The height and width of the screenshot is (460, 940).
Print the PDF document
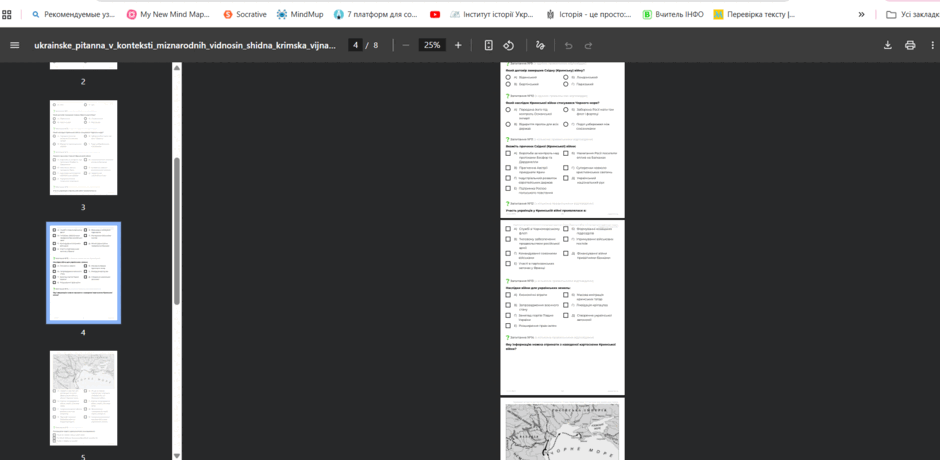(910, 45)
